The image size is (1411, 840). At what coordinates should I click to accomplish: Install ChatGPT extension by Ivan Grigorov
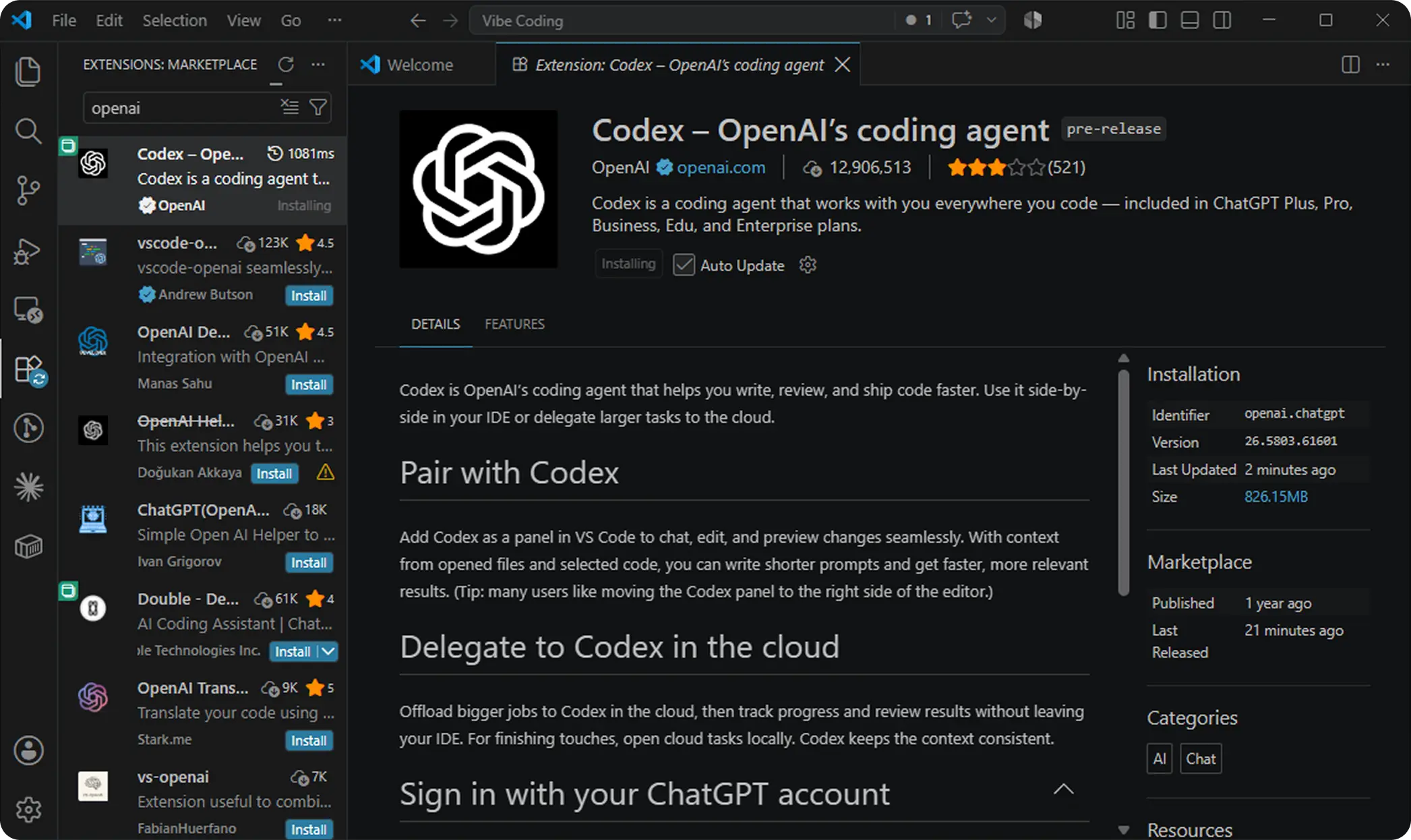pyautogui.click(x=309, y=562)
